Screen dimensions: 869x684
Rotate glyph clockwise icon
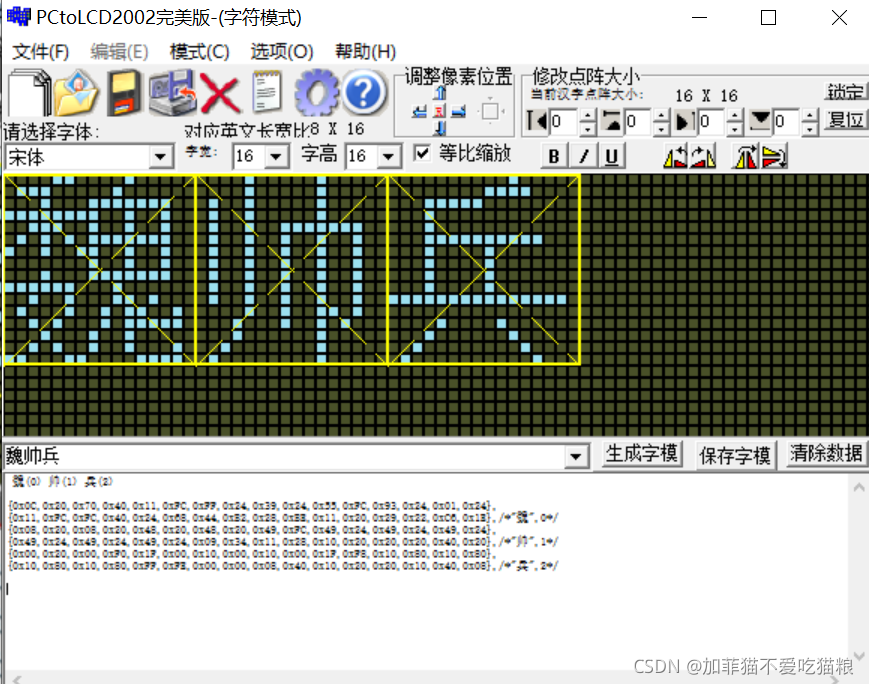(x=703, y=157)
